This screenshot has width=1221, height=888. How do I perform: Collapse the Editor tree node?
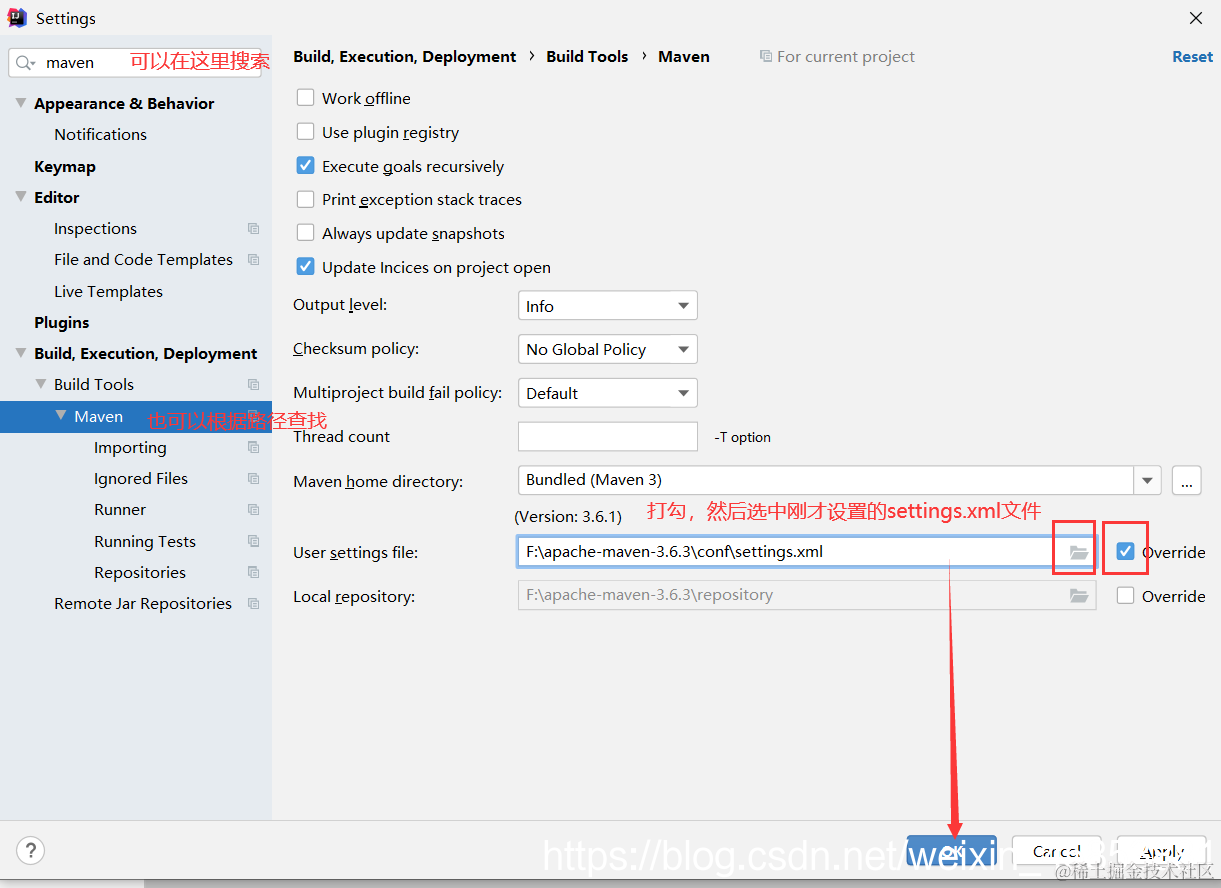tap(21, 197)
